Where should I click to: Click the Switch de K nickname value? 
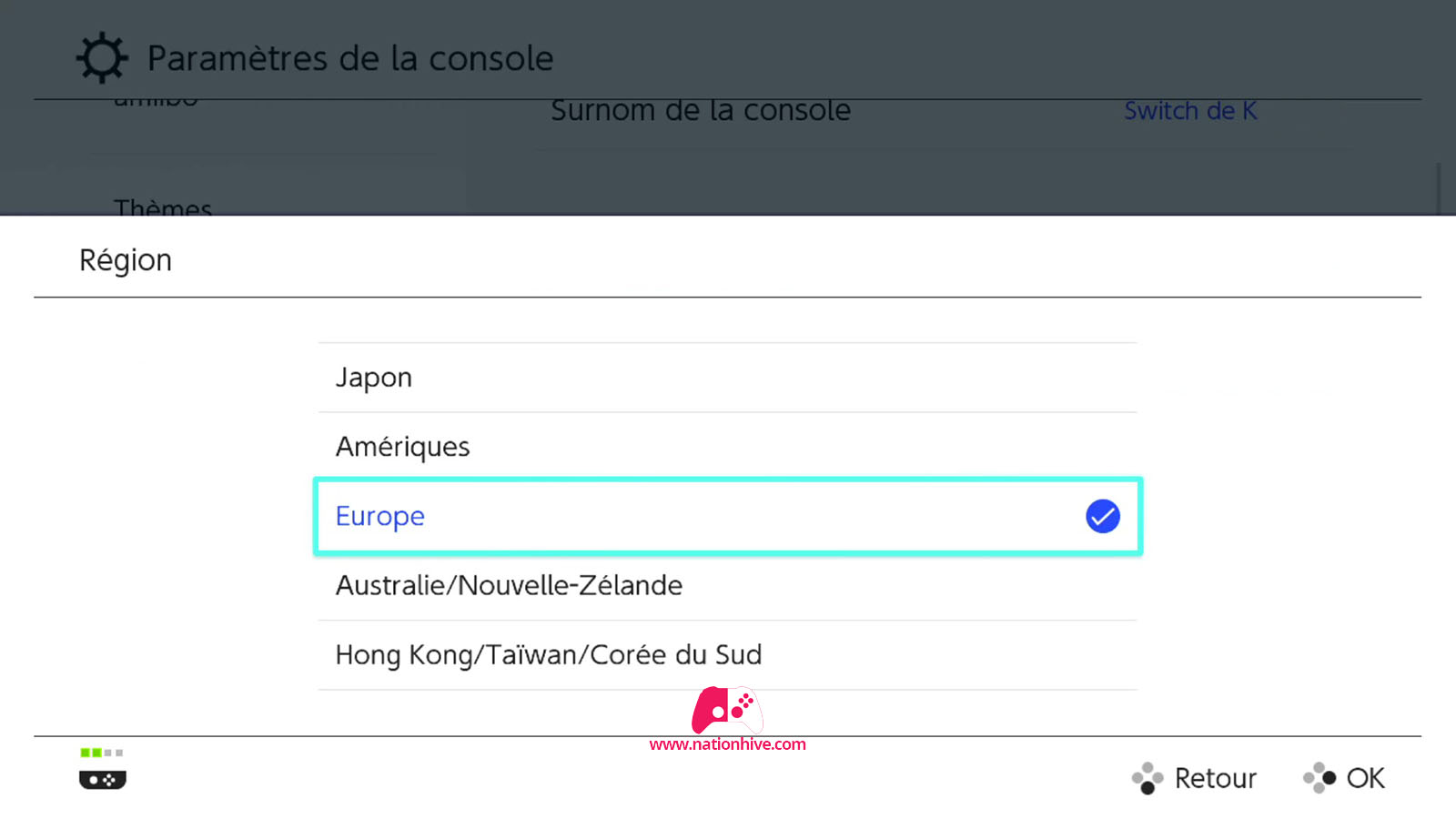click(1190, 111)
